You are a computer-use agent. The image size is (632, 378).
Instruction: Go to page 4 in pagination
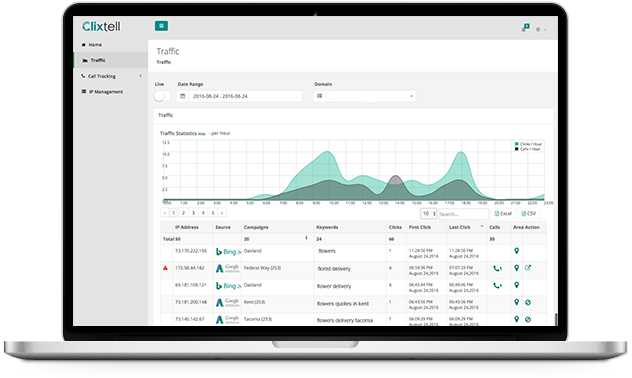[203, 213]
